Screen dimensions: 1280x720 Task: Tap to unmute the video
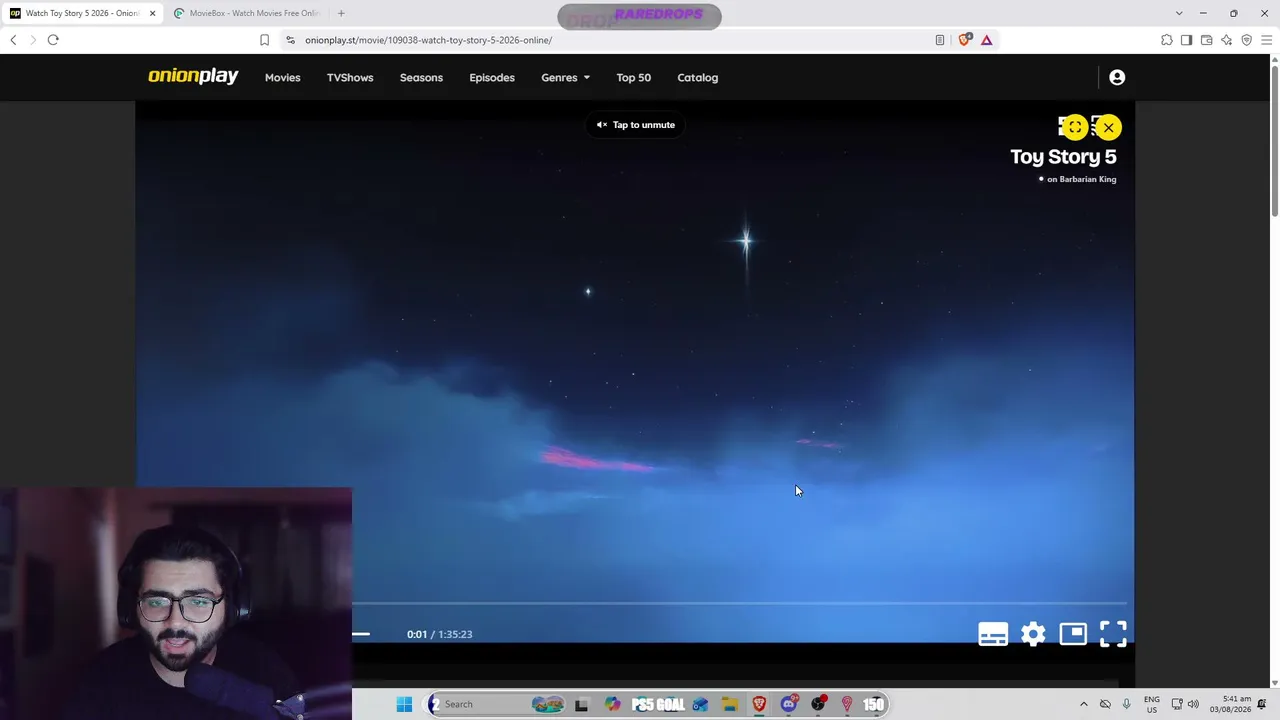(636, 125)
